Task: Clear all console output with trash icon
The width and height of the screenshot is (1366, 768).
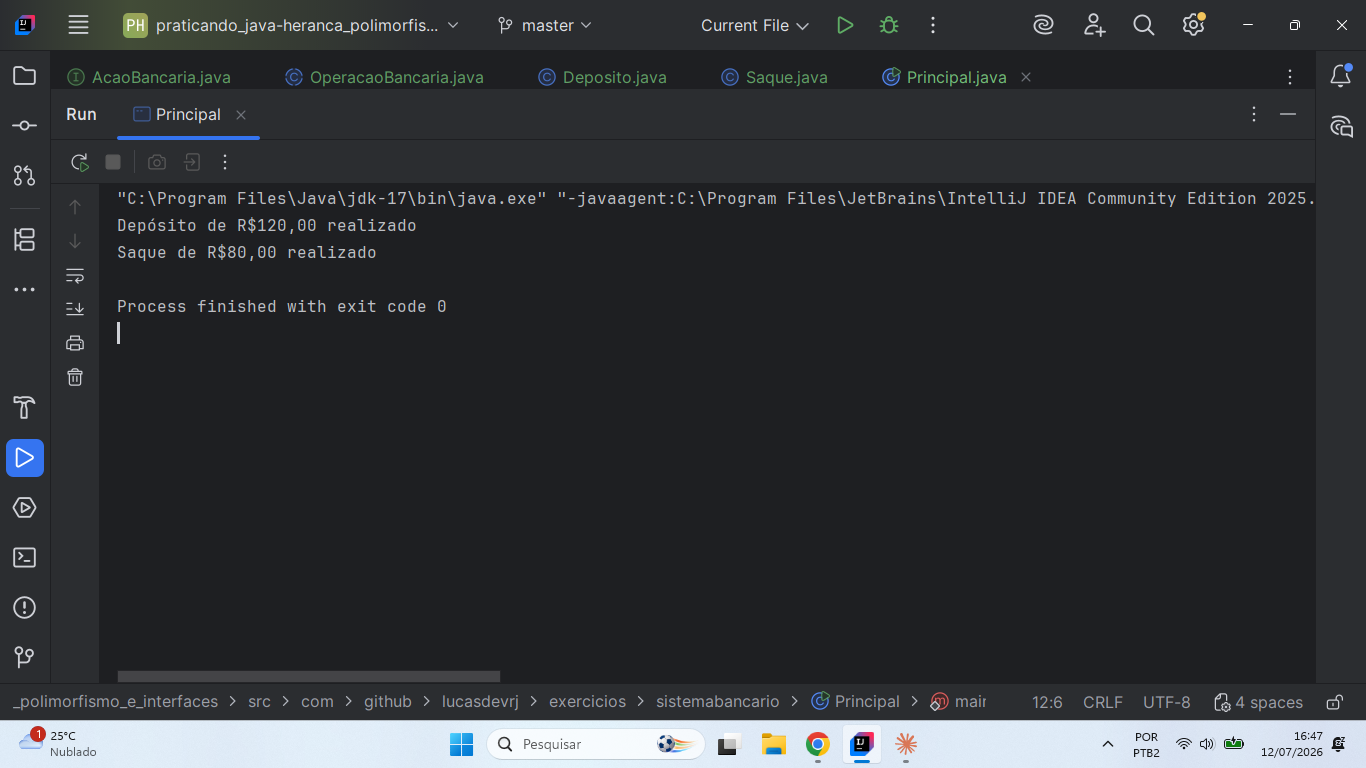Action: click(75, 377)
